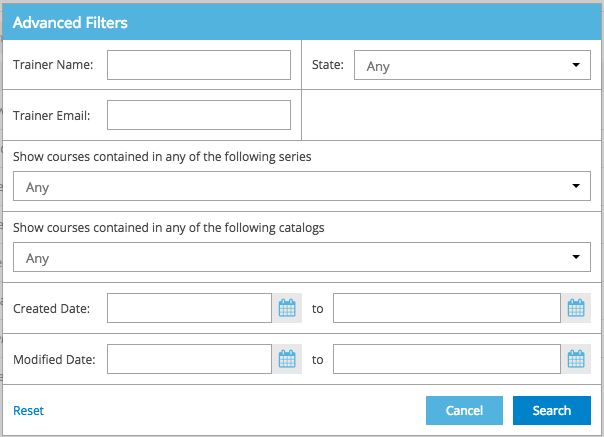Image resolution: width=604 pixels, height=437 pixels.
Task: Open Created Date end calendar picker
Action: pyautogui.click(x=576, y=308)
